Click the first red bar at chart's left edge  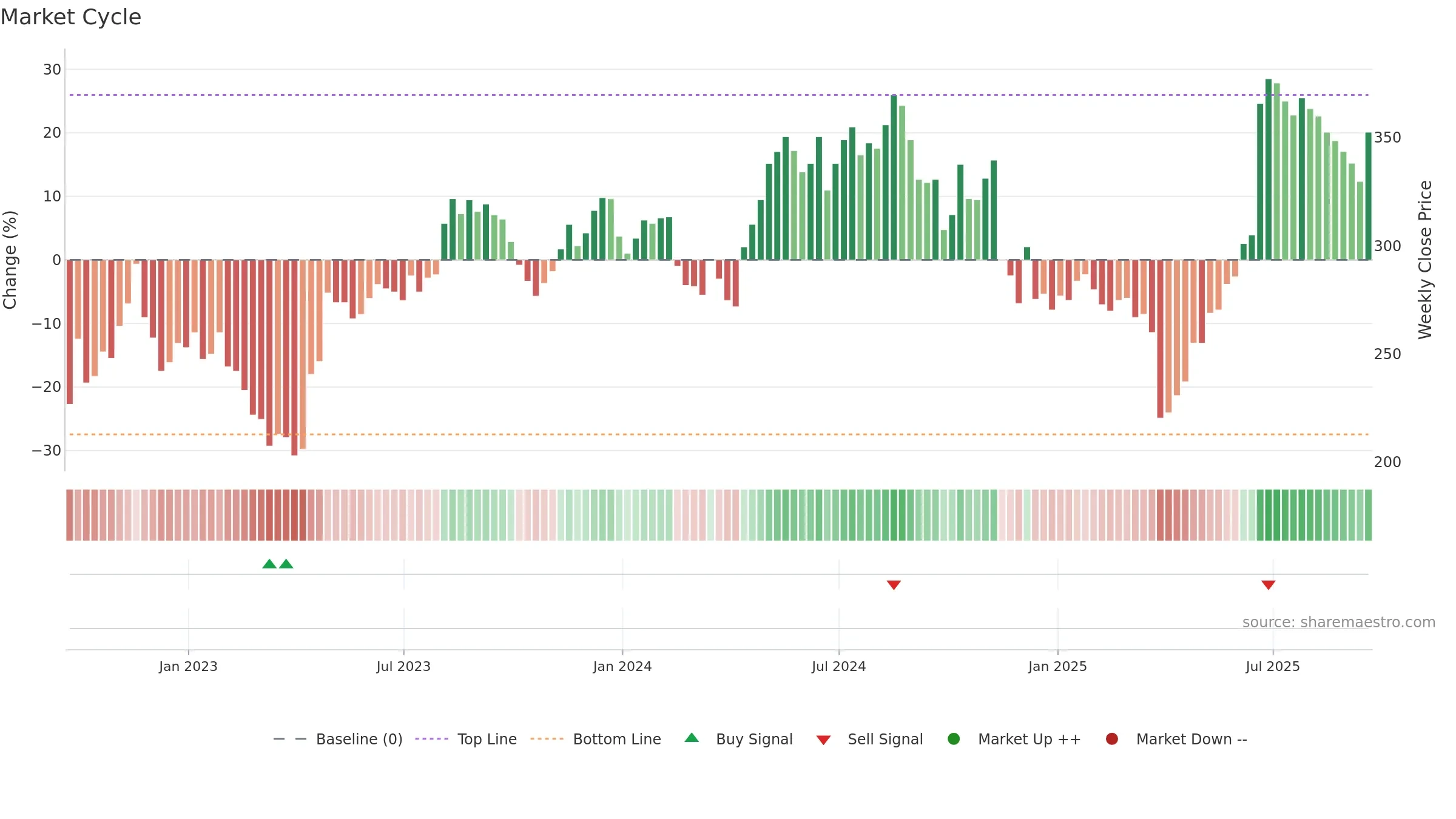click(x=70, y=332)
